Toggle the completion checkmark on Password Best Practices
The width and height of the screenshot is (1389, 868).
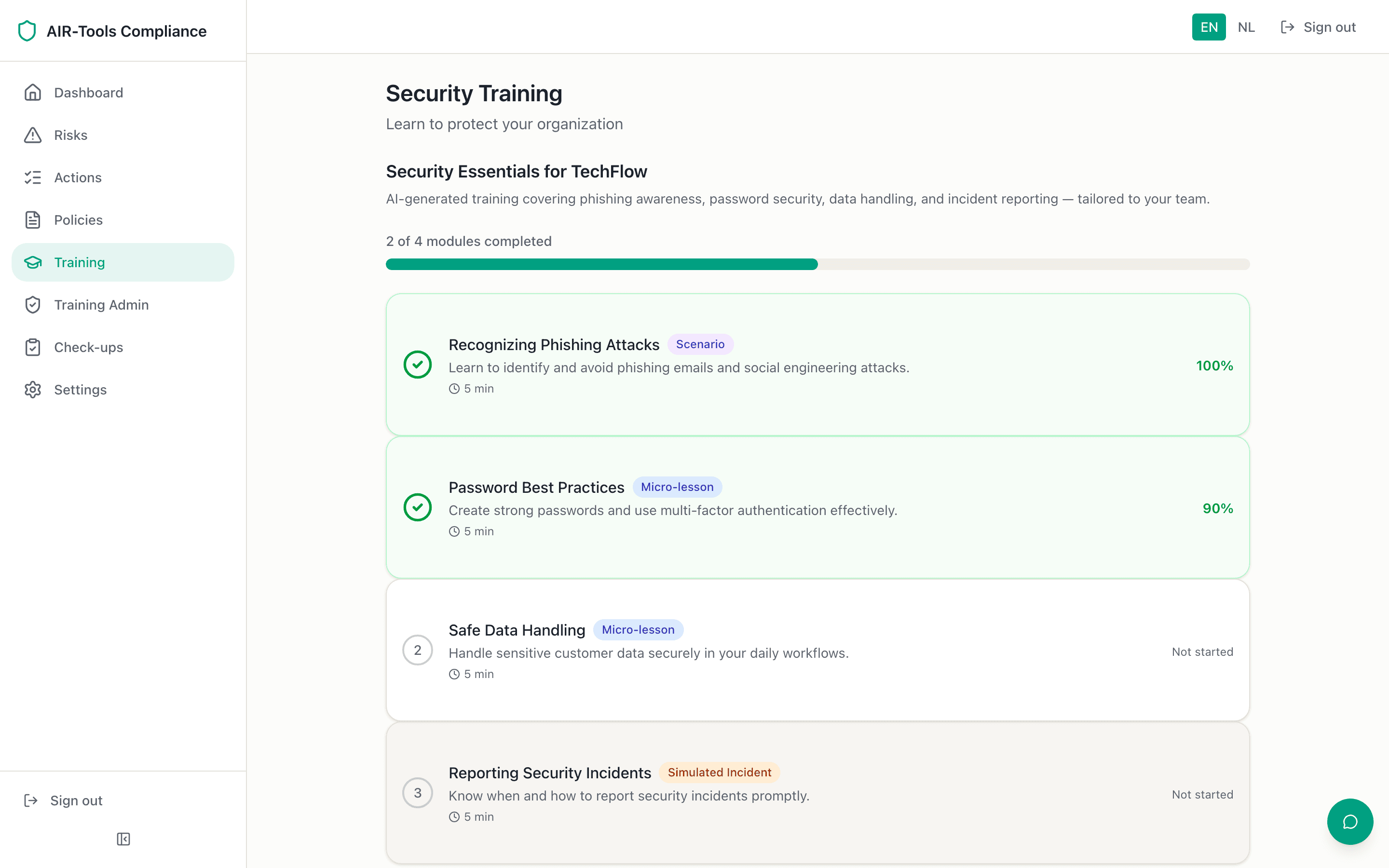click(x=417, y=507)
